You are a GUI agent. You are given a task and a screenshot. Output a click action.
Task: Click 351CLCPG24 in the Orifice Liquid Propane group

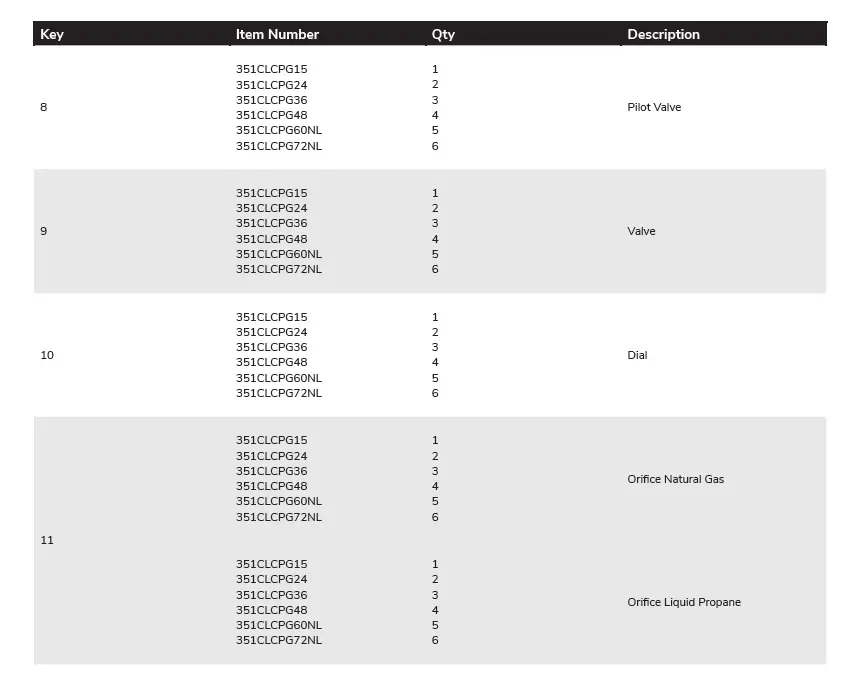[272, 579]
